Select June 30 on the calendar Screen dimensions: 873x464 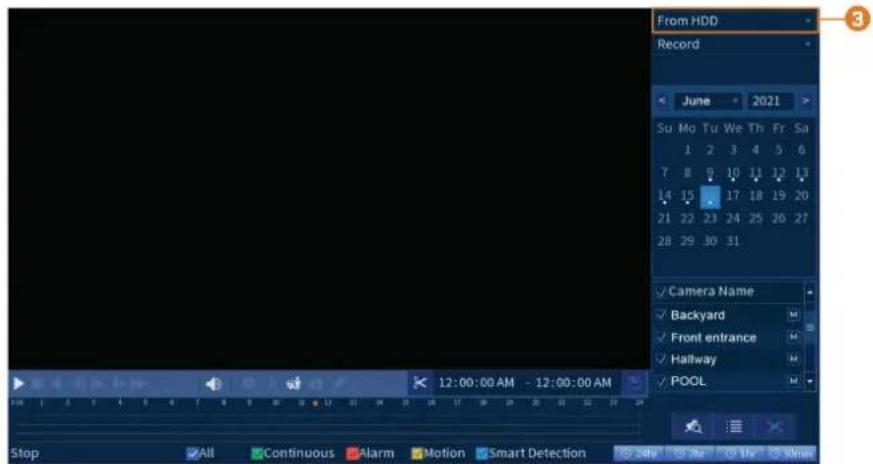[710, 241]
